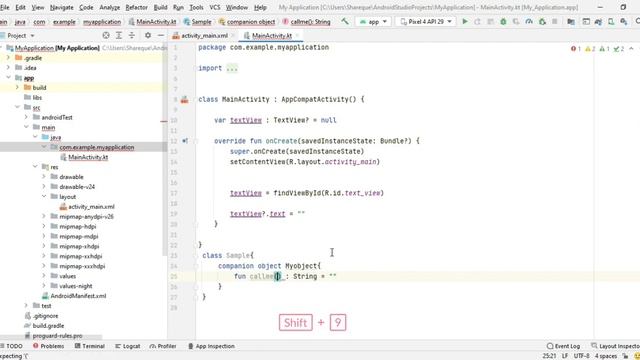Open the AVD Manager icon

[x=611, y=22]
